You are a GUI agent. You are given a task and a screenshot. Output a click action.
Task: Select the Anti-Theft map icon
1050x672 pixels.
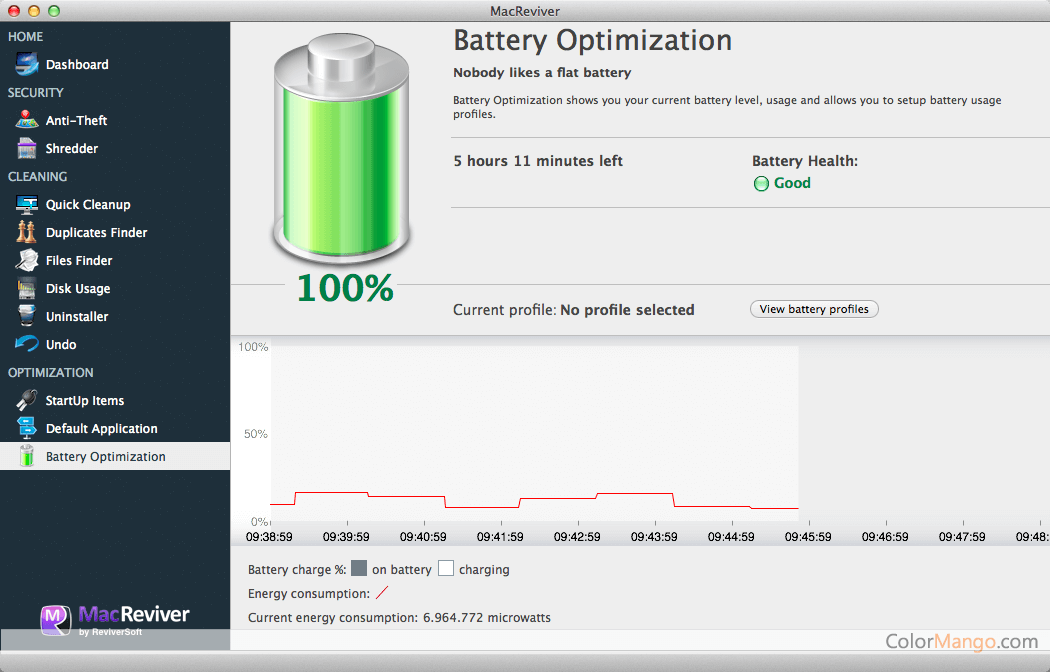click(x=27, y=120)
